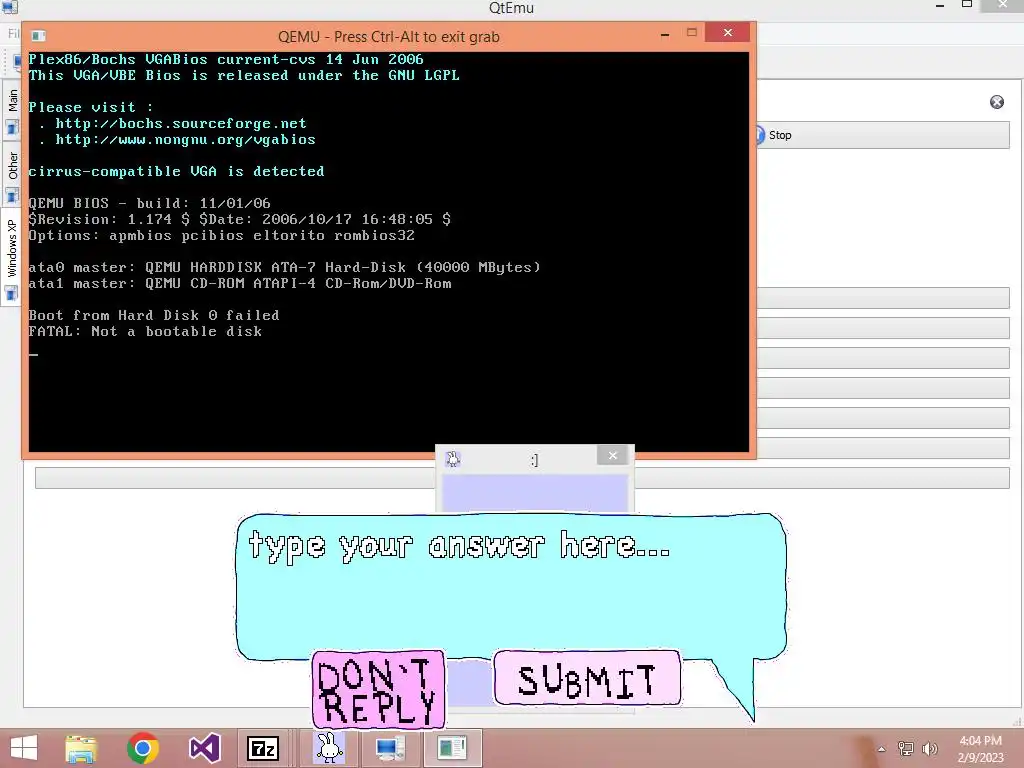Click the Stop virtual machine button

[883, 135]
